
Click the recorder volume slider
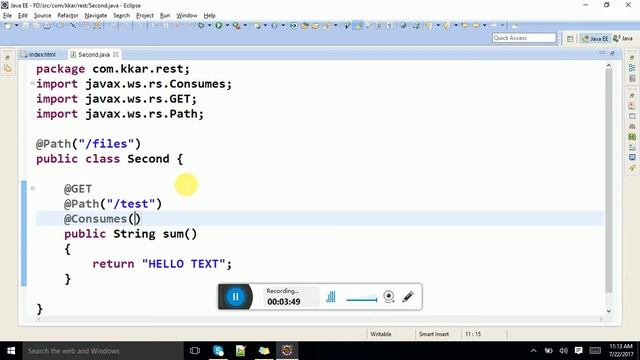tap(362, 300)
